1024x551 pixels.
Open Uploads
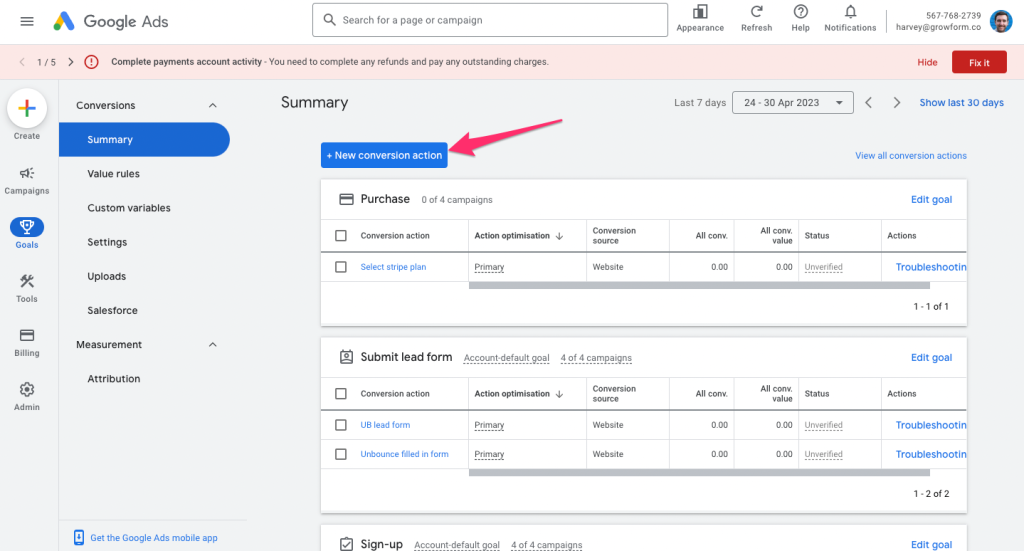tap(106, 276)
